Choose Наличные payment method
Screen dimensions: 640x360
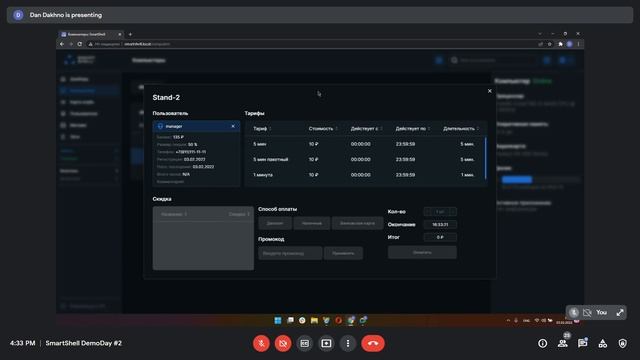[x=312, y=223]
